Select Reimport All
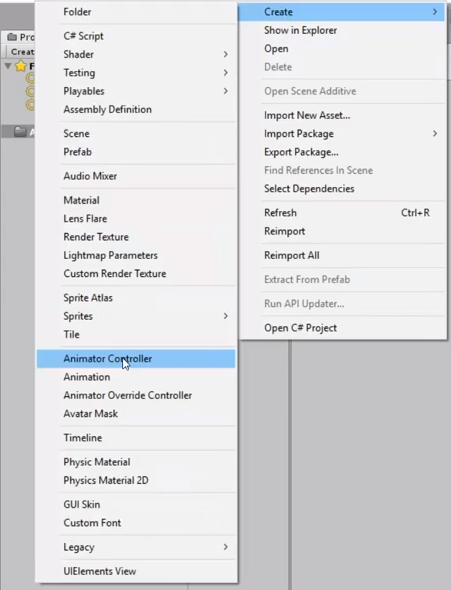 [342, 255]
